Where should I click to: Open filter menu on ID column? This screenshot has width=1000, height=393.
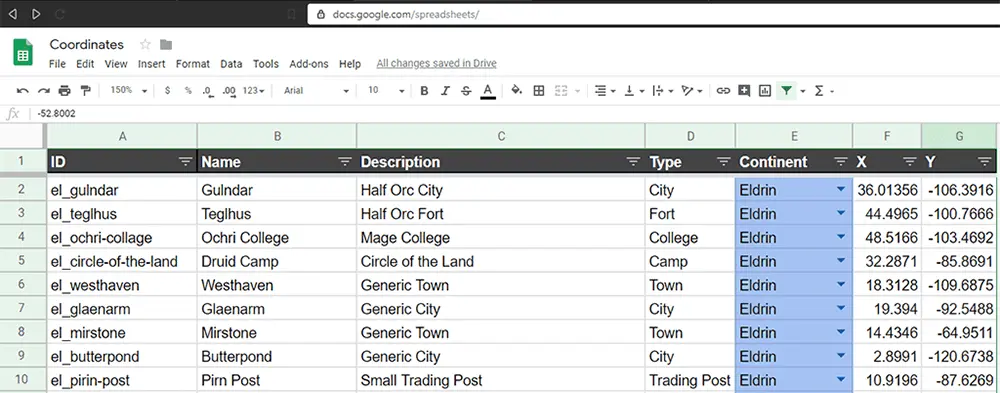point(186,162)
